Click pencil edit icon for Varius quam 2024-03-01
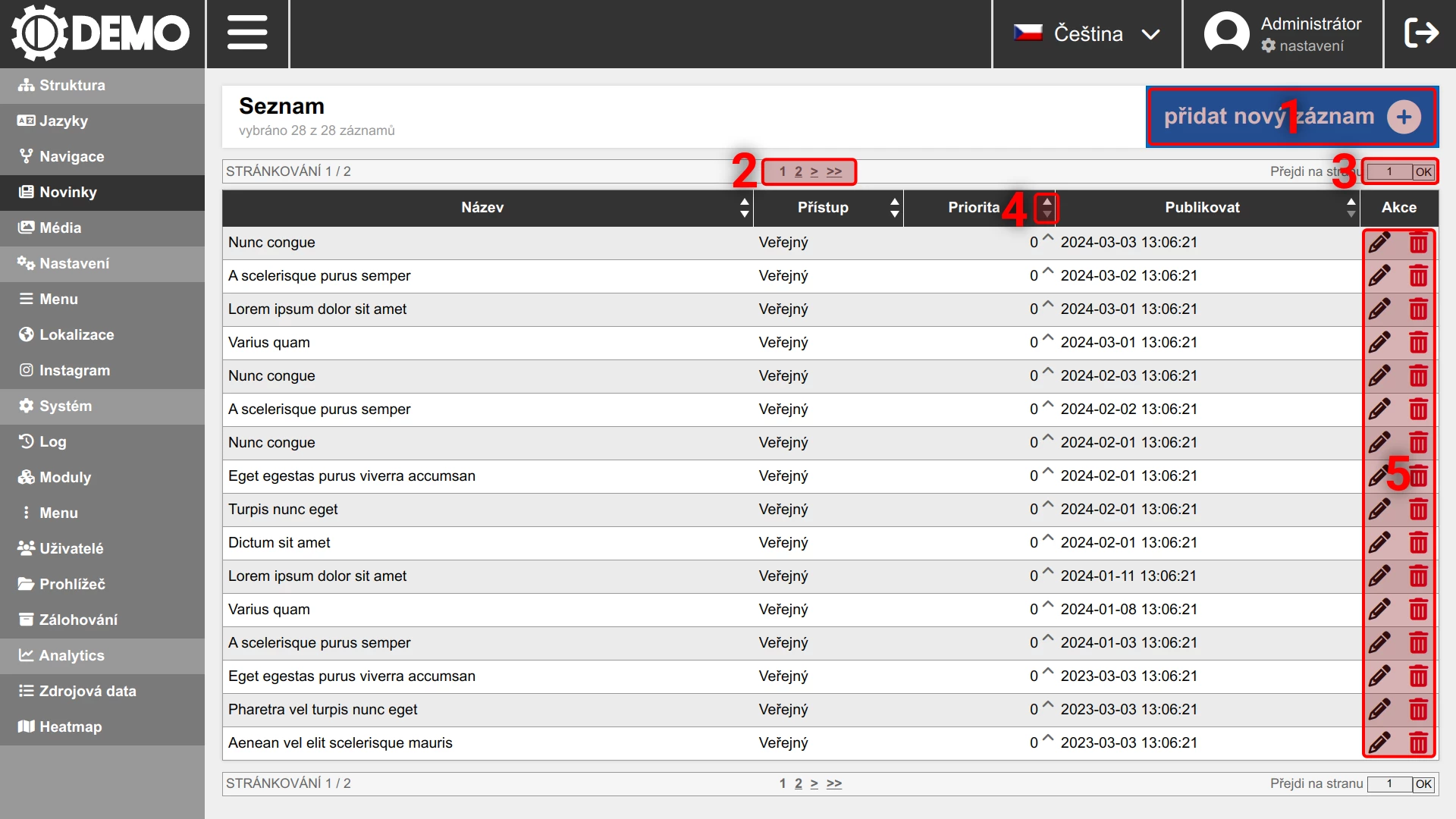The image size is (1456, 819). pyautogui.click(x=1379, y=342)
